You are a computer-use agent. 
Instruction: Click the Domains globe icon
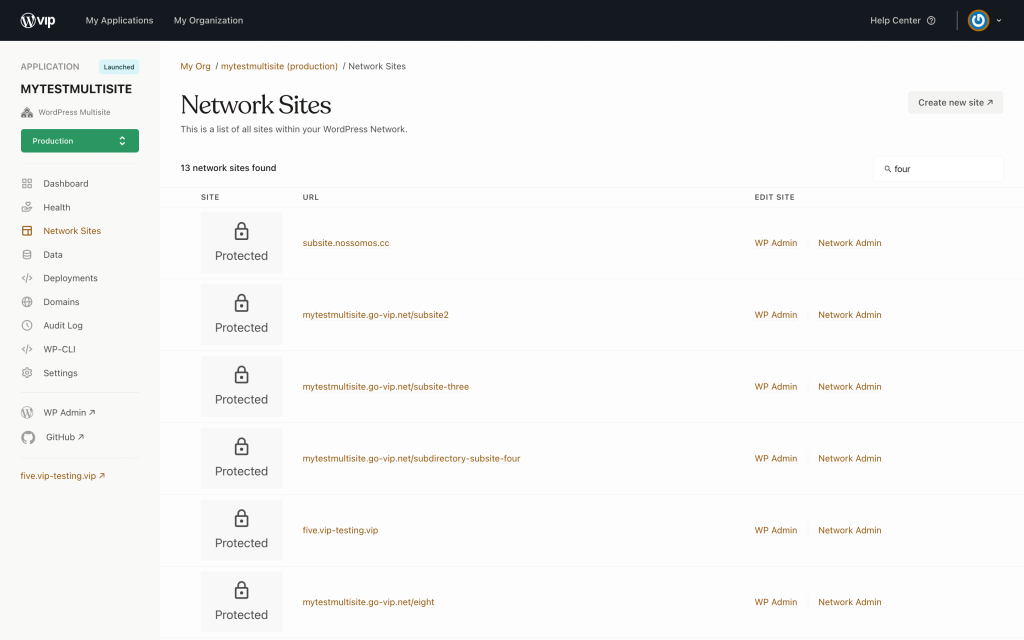[27, 302]
